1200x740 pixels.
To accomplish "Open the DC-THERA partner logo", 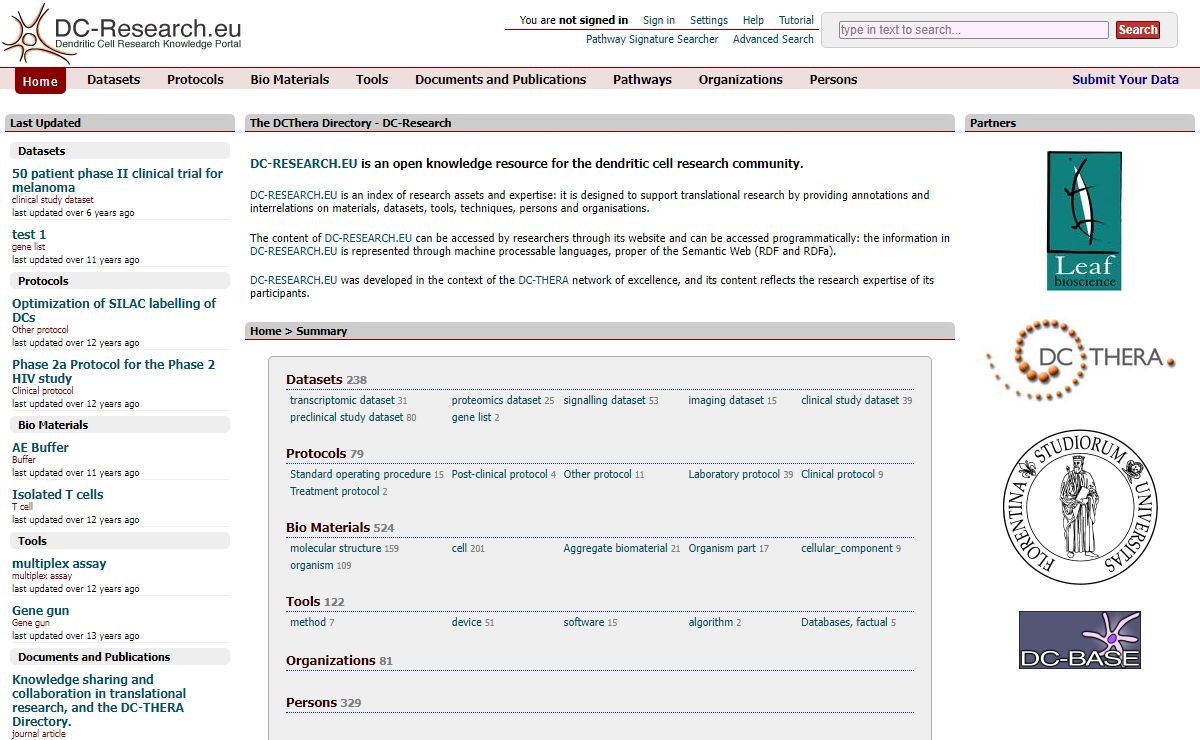I will click(1080, 360).
